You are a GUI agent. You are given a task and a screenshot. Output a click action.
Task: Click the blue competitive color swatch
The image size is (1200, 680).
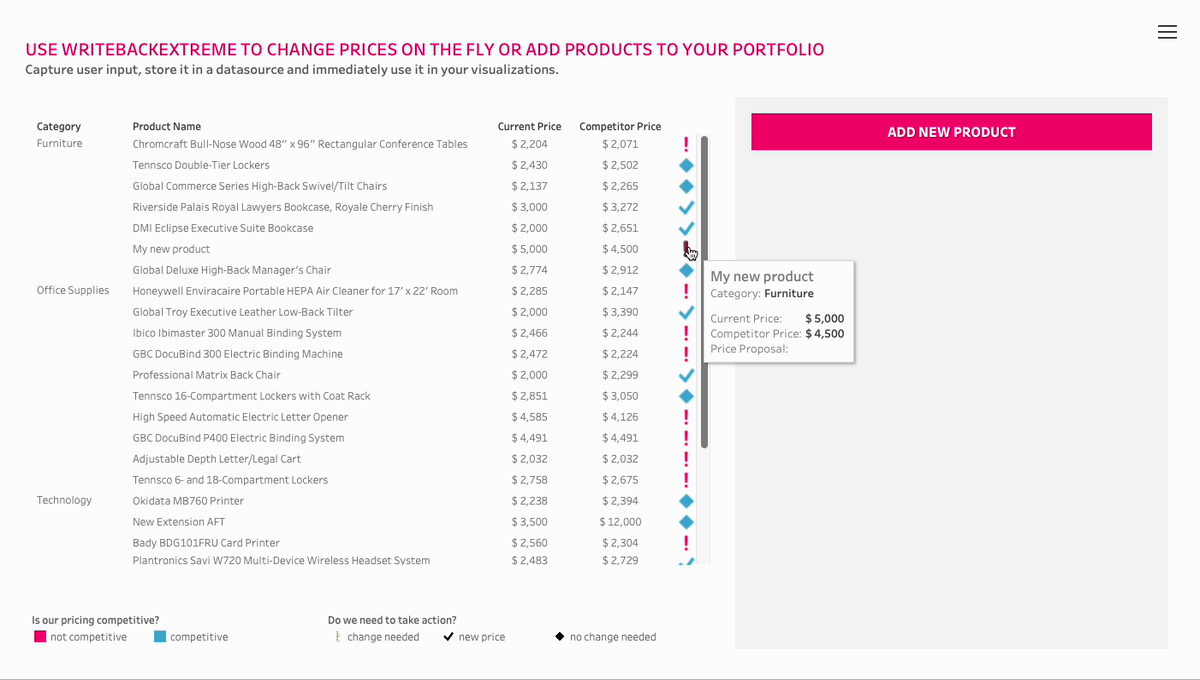click(157, 636)
